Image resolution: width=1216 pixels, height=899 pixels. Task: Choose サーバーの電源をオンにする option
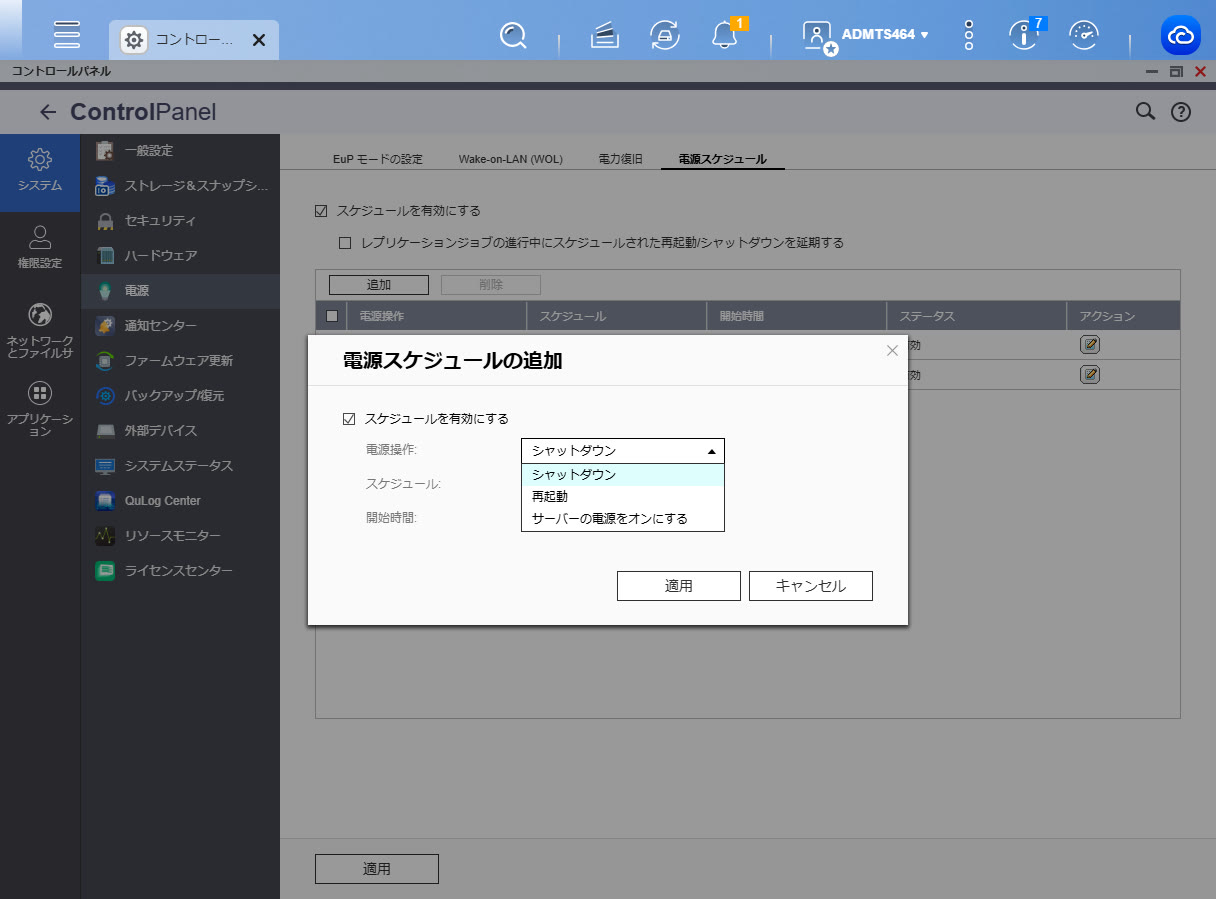610,519
